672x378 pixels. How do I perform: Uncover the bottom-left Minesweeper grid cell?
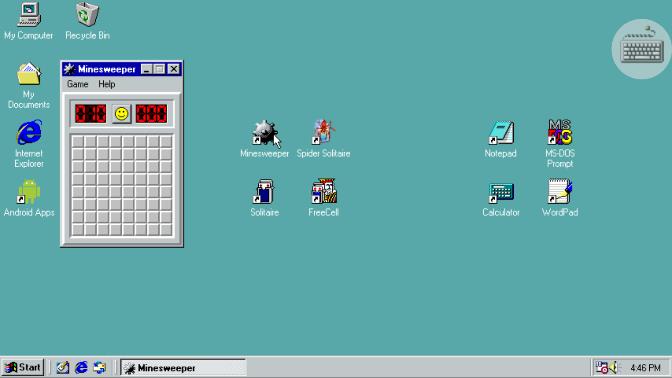point(78,230)
